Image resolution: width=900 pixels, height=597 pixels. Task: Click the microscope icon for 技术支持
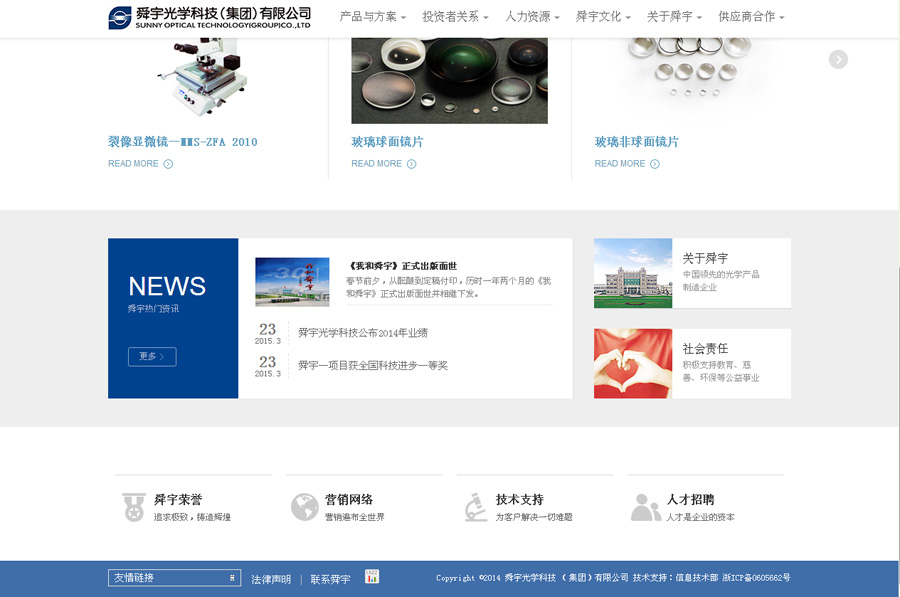click(x=476, y=507)
